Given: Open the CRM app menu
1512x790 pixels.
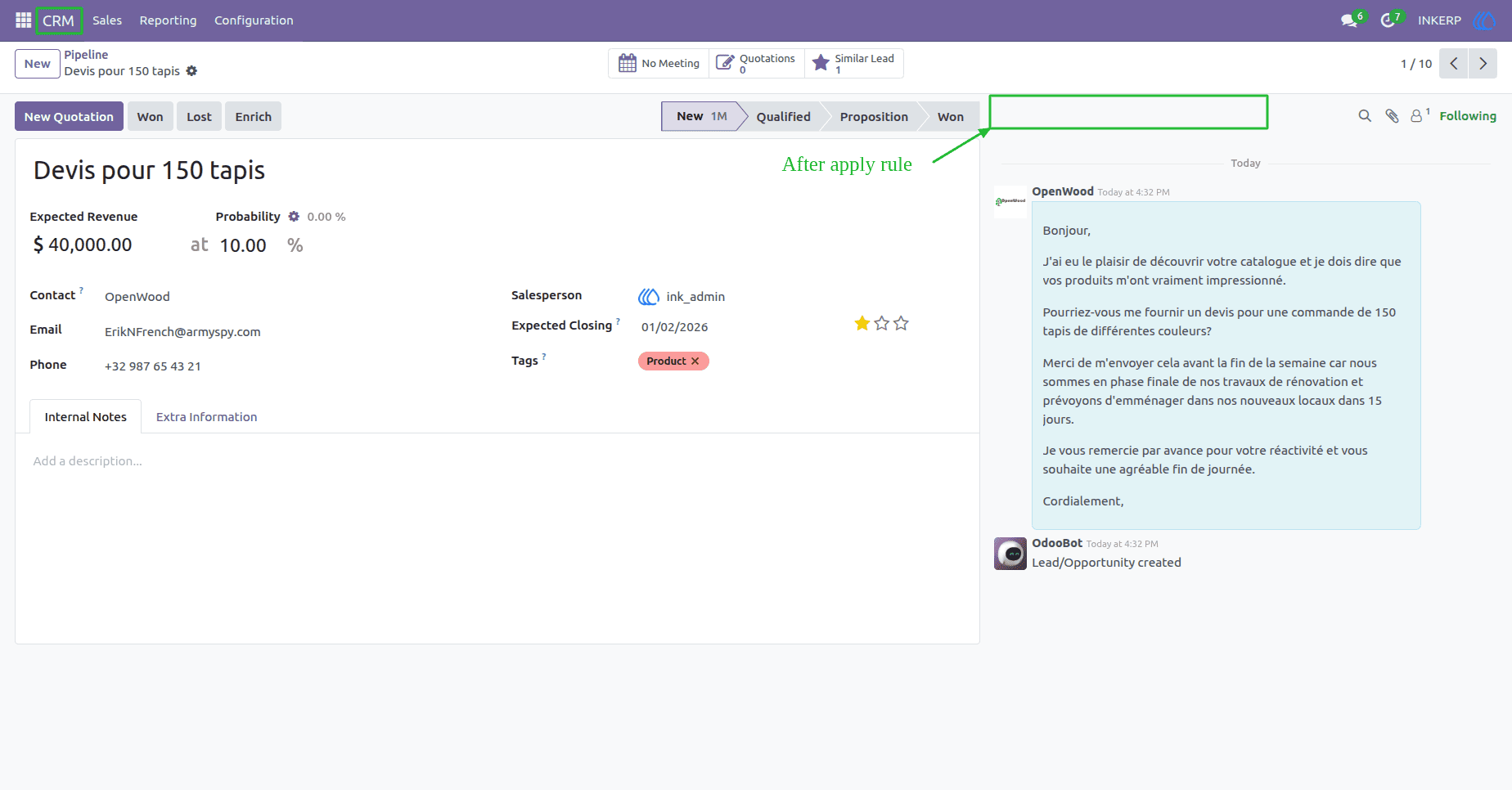Looking at the screenshot, I should [x=58, y=20].
